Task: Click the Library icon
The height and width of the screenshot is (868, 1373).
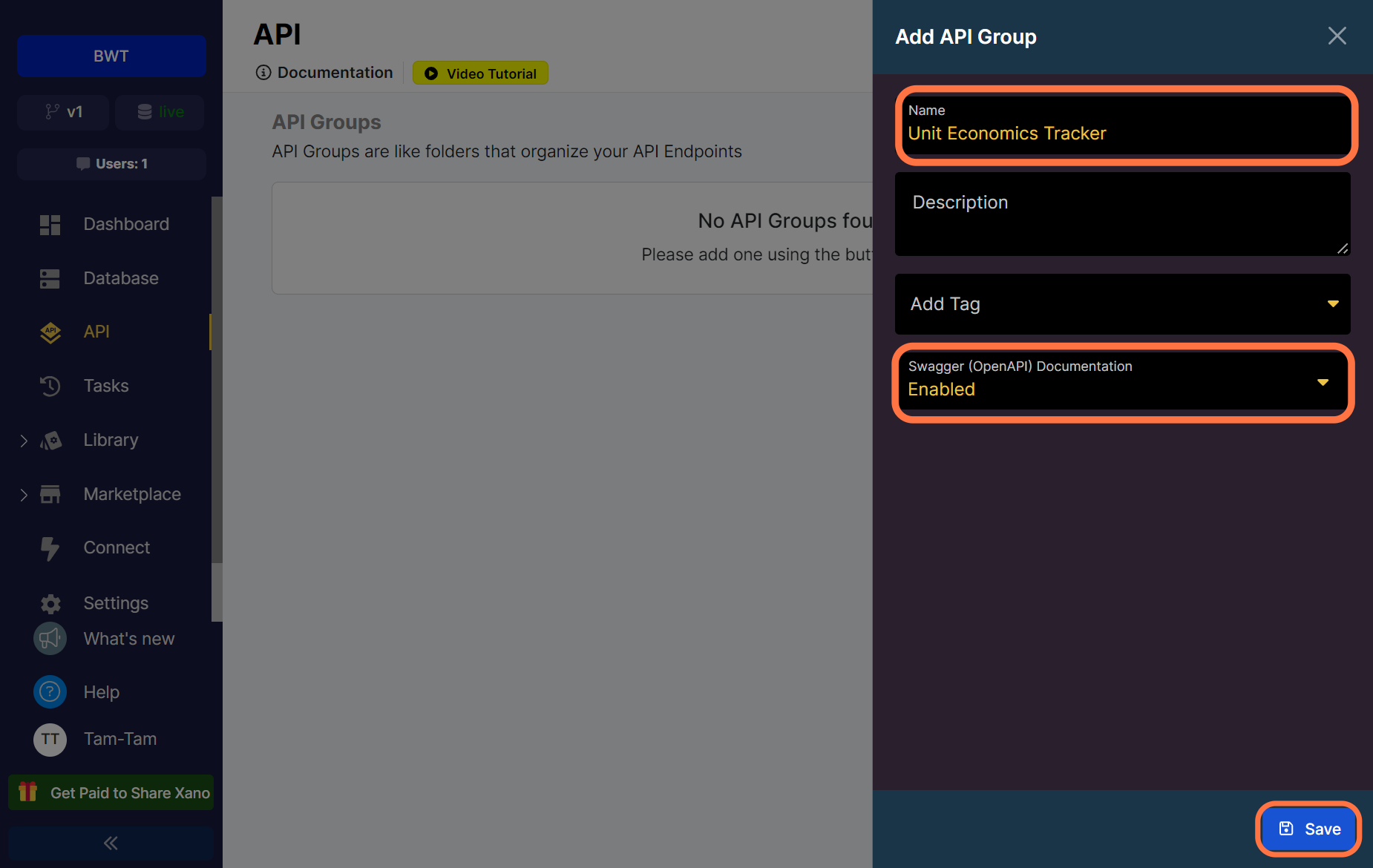Action: [x=50, y=441]
